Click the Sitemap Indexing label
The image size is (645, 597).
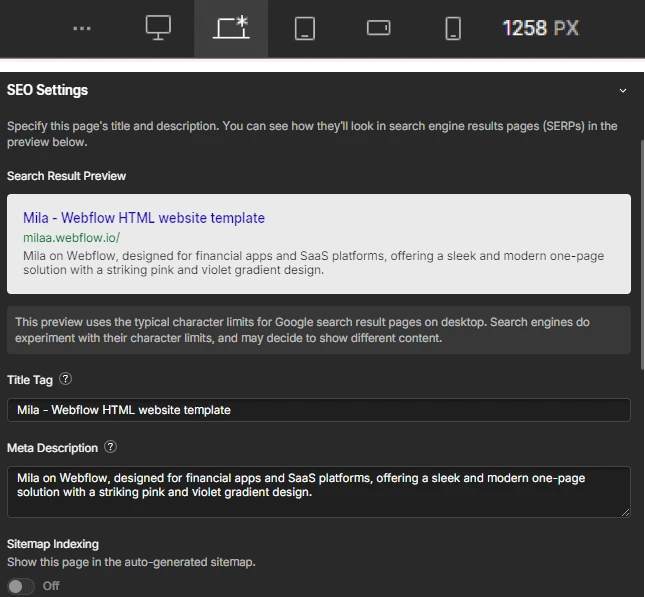point(53,544)
